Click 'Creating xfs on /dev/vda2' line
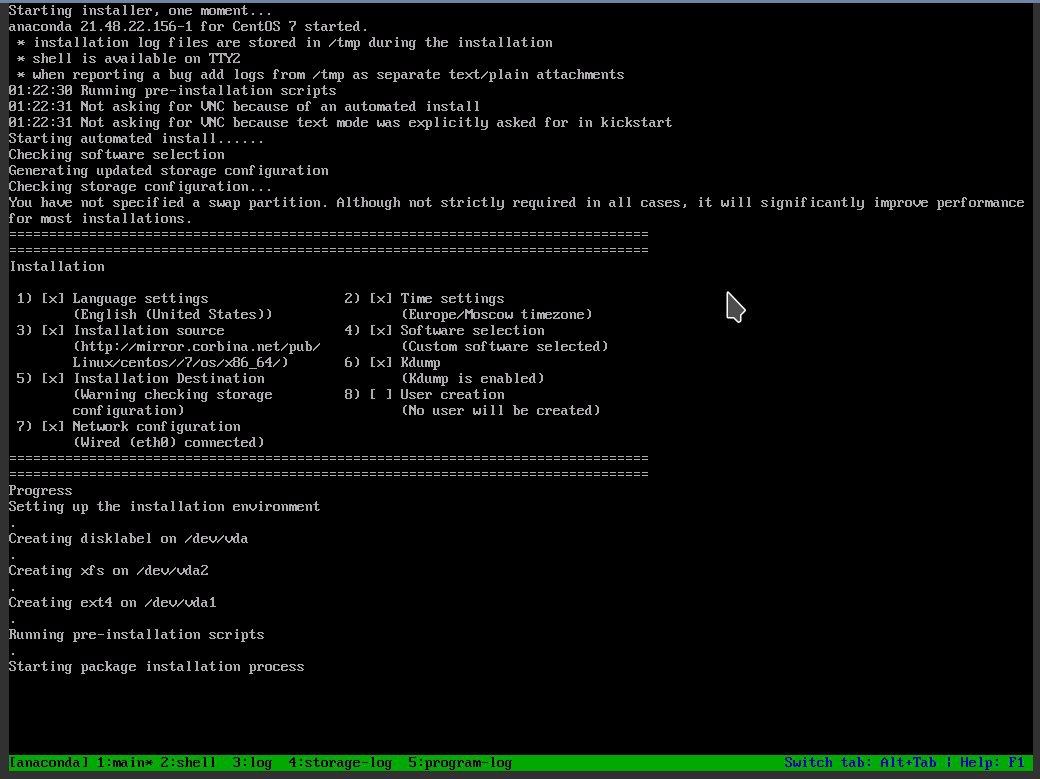This screenshot has height=779, width=1040. [x=109, y=571]
